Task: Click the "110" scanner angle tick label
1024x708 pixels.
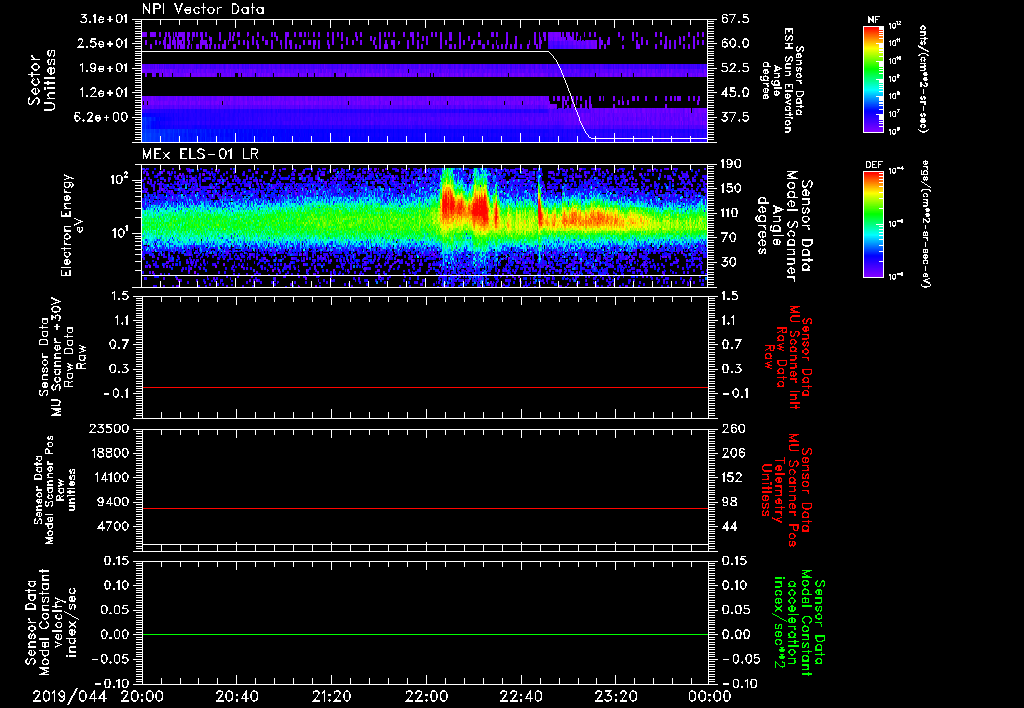Action: coord(731,213)
